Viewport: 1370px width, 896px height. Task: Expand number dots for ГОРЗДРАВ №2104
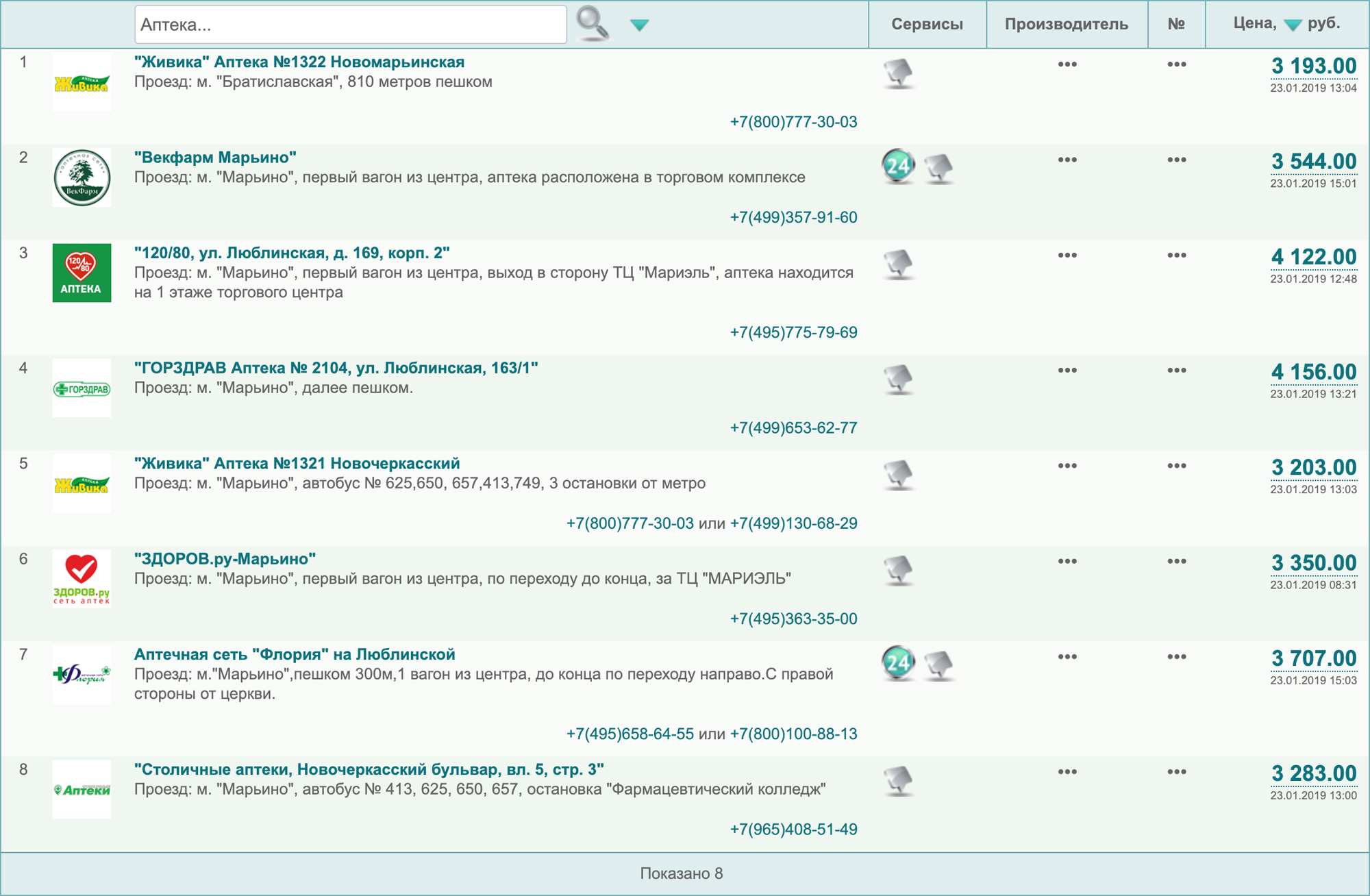1177,370
